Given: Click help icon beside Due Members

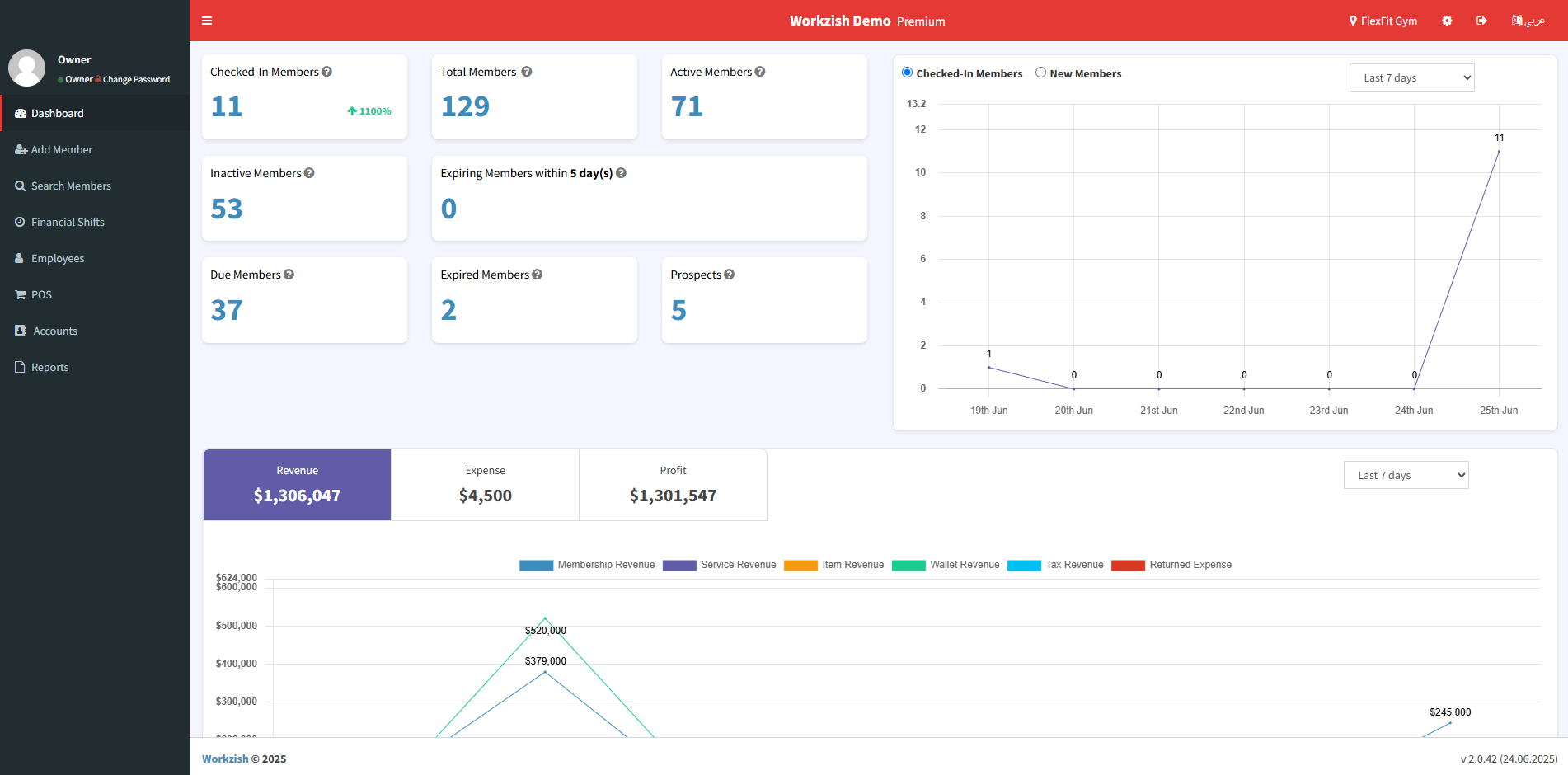Looking at the screenshot, I should tap(289, 275).
